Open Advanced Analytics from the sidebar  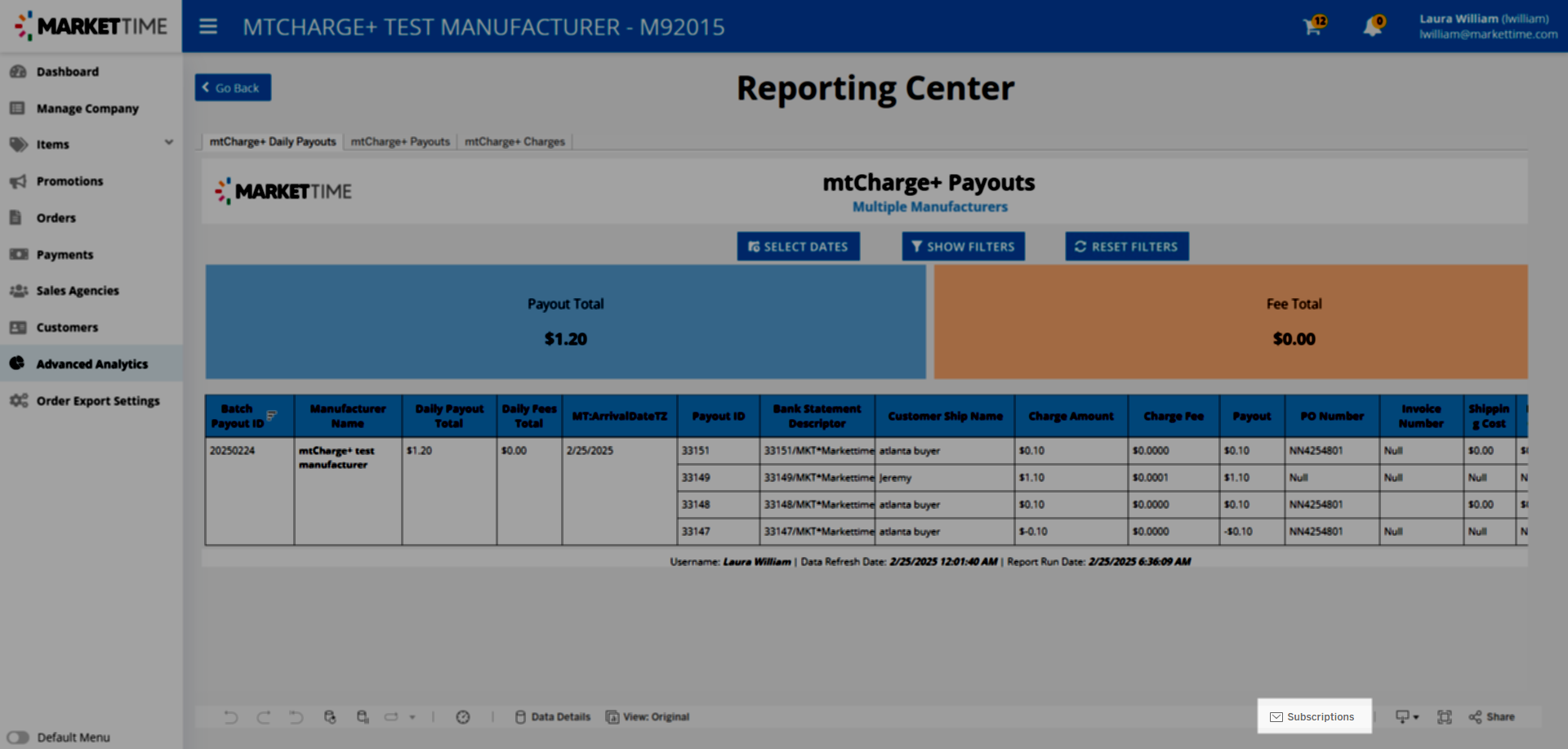click(92, 363)
